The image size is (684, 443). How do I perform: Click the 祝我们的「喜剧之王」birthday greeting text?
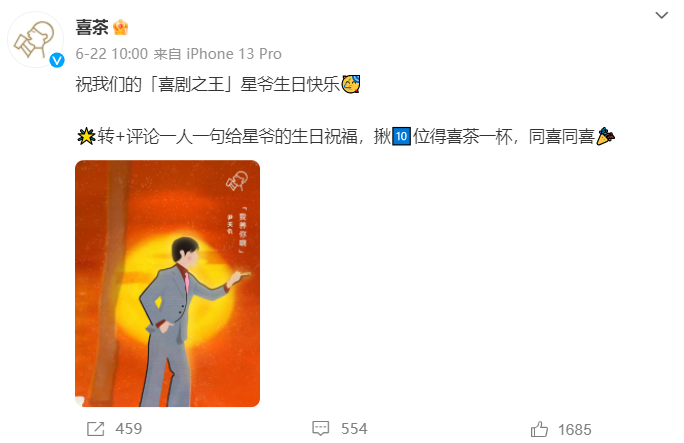pyautogui.click(x=208, y=84)
